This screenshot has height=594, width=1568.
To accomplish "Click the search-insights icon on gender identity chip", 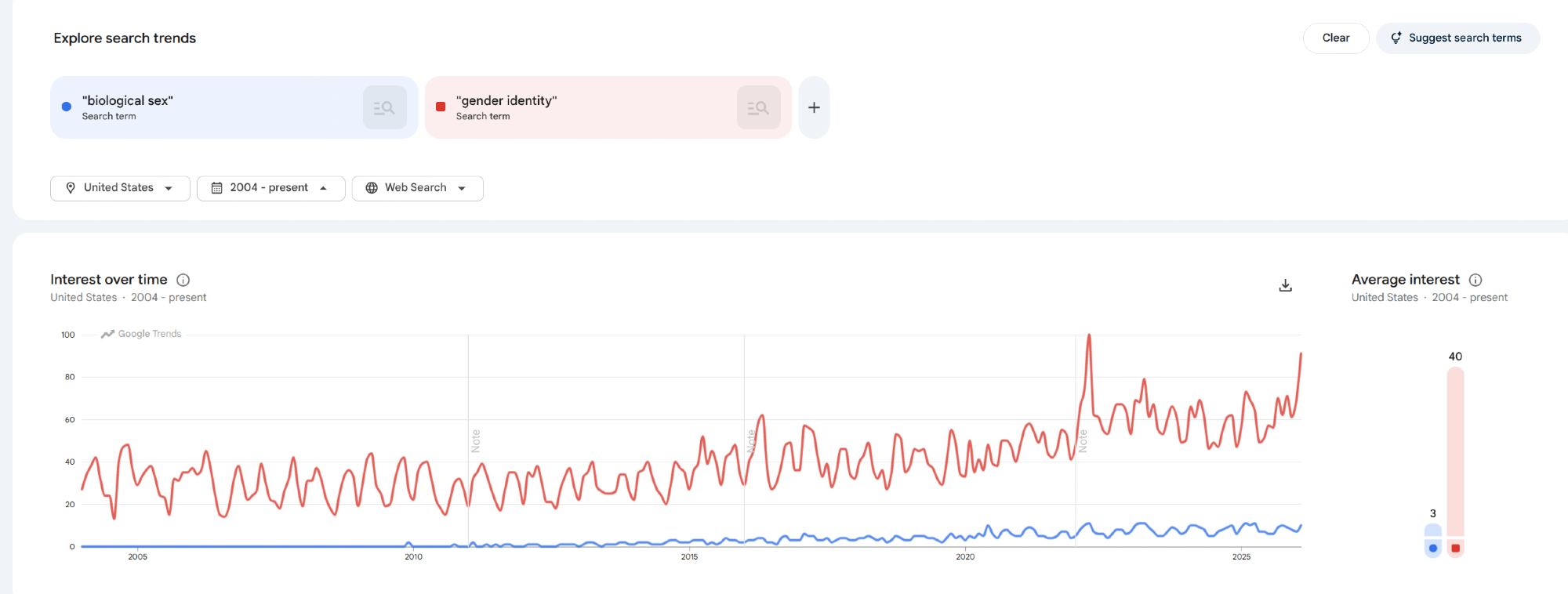I will (x=758, y=107).
